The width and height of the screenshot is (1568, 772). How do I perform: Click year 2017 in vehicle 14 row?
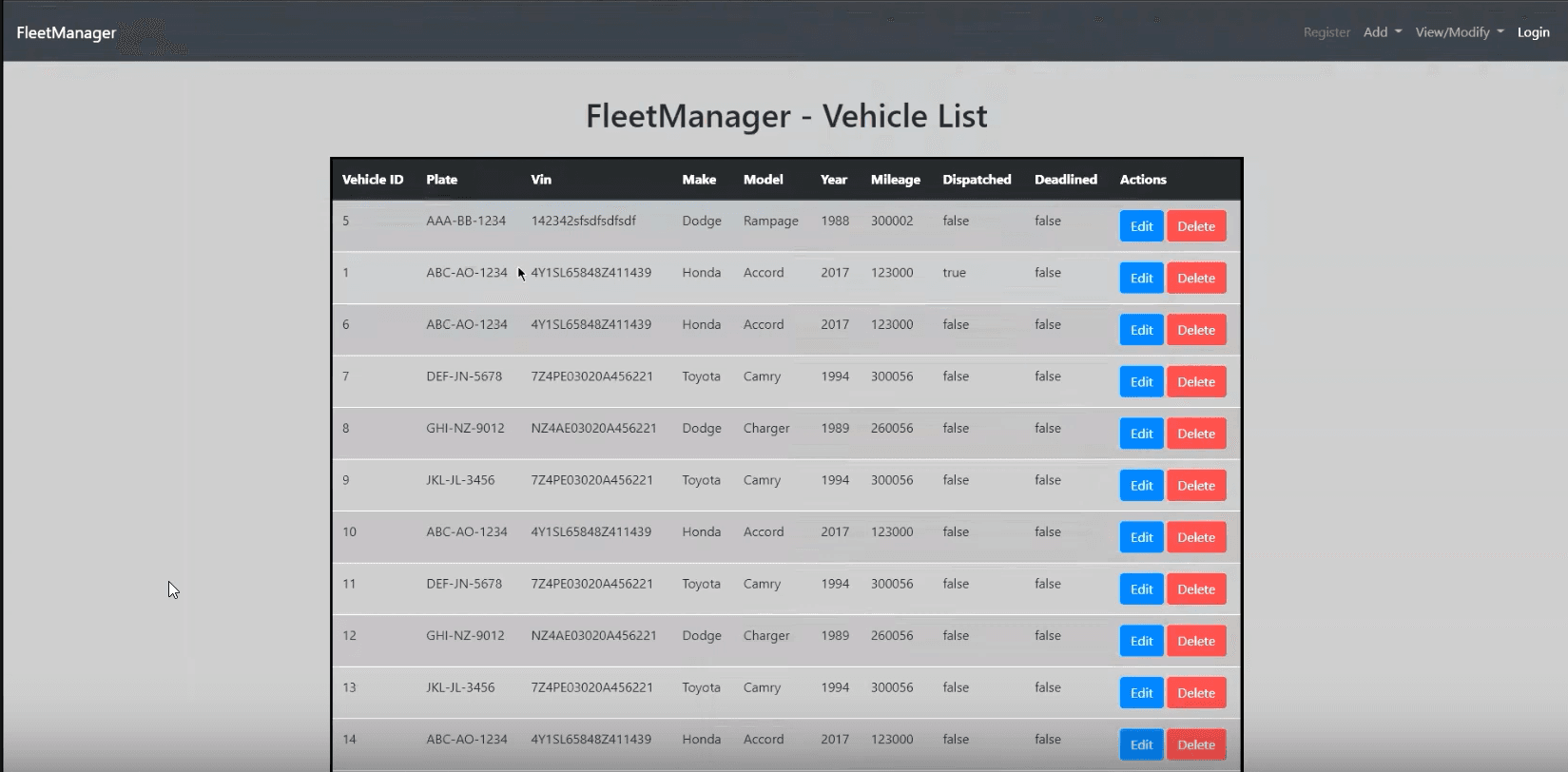[835, 740]
